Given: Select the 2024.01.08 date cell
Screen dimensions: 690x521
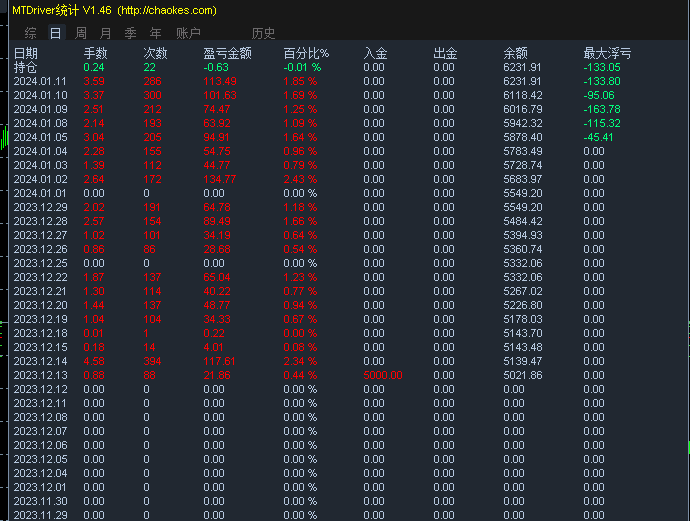Looking at the screenshot, I should click(40, 124).
